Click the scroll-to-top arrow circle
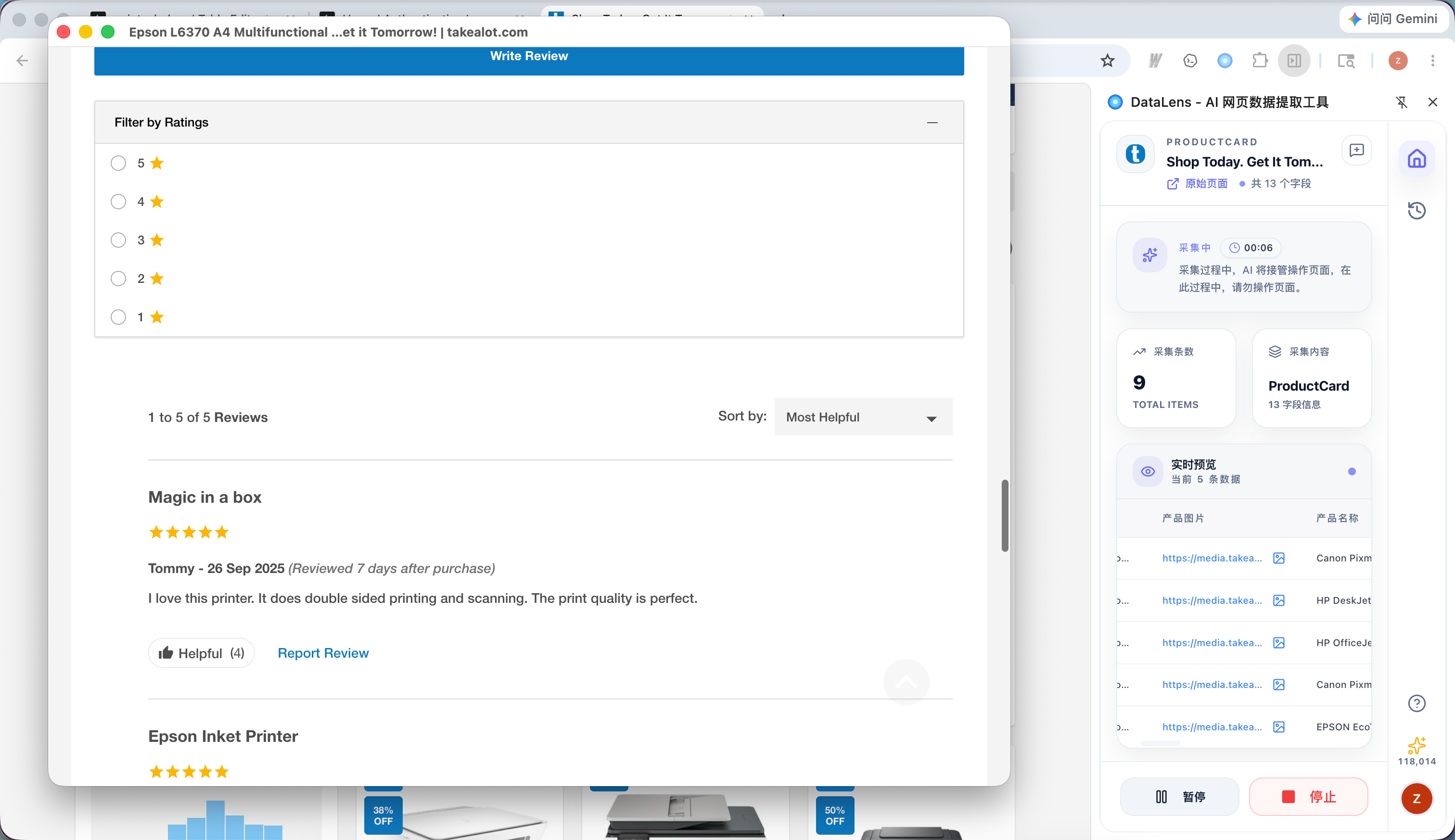Image resolution: width=1455 pixels, height=840 pixels. click(906, 682)
